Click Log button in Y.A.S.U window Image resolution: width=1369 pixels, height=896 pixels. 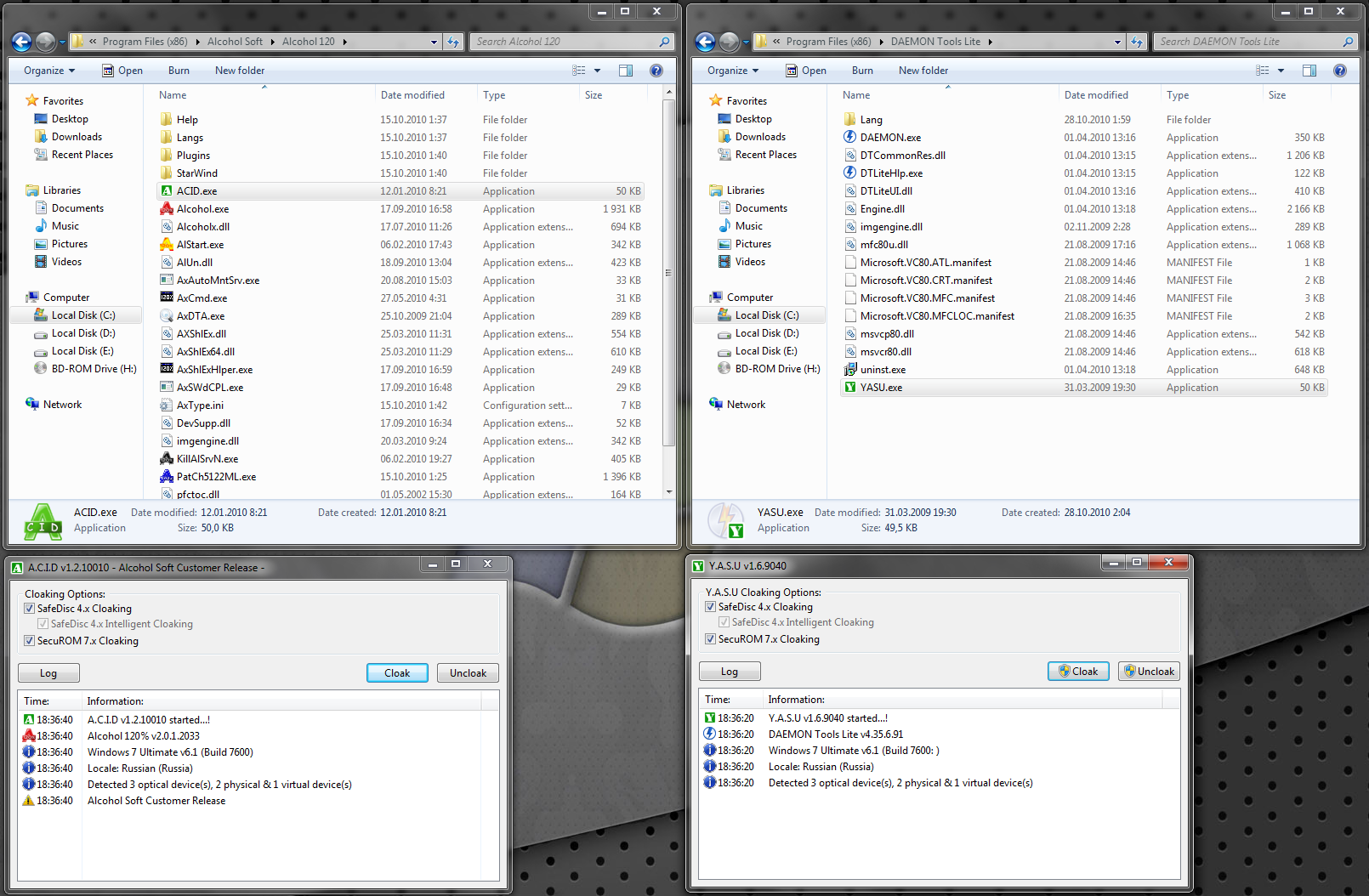[730, 672]
